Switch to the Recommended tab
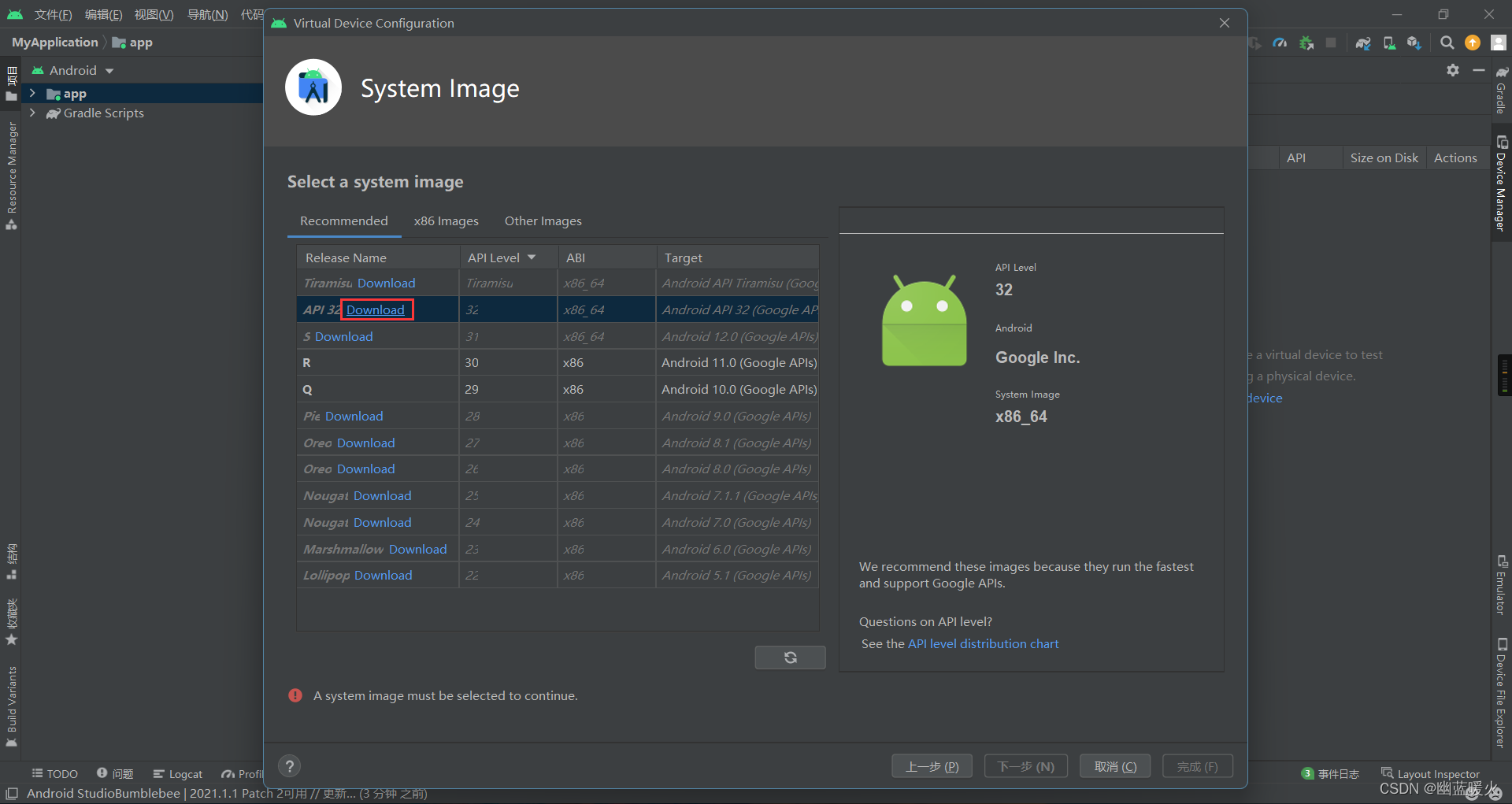Viewport: 1512px width, 804px height. click(344, 221)
